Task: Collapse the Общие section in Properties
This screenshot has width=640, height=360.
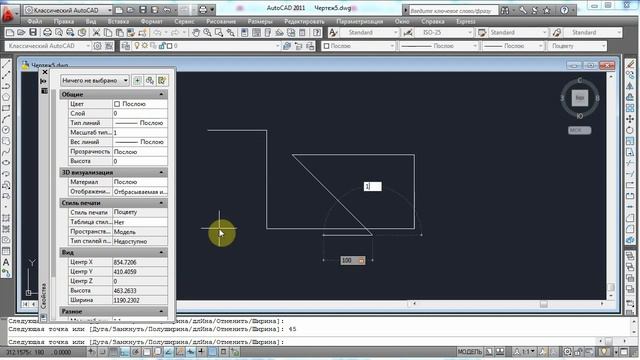Action: [161, 94]
